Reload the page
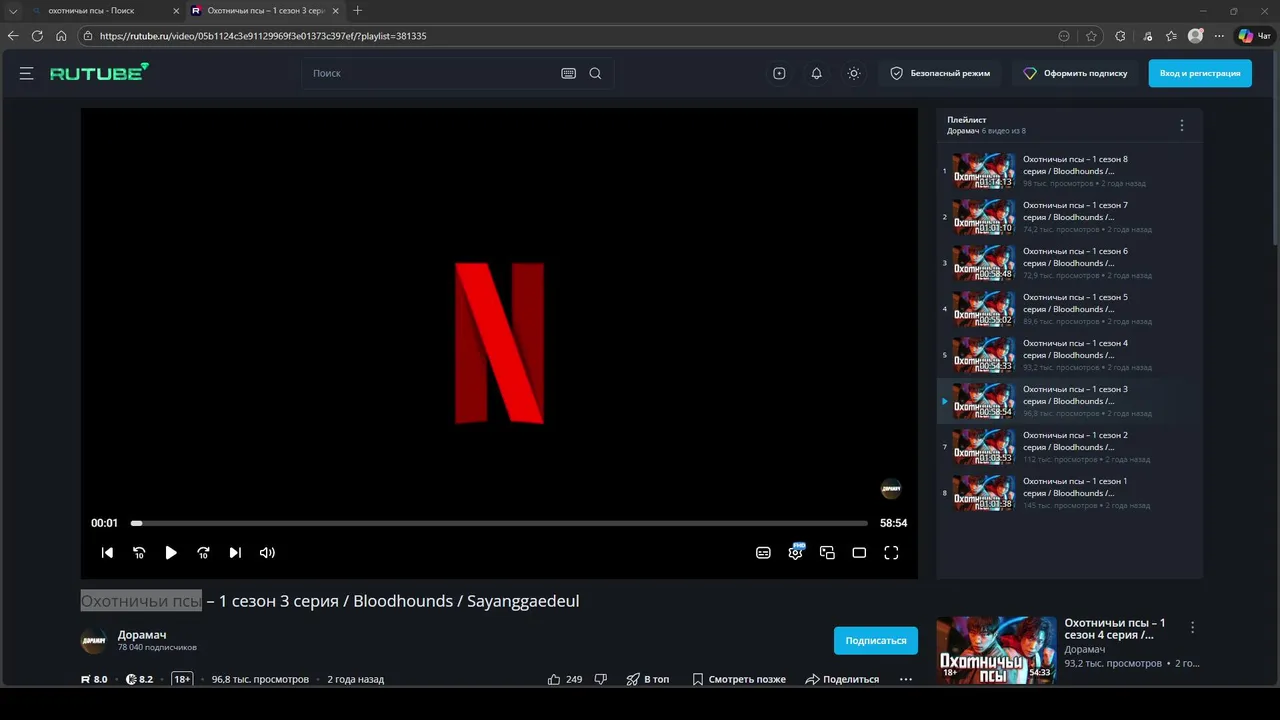The image size is (1280, 720). (37, 35)
